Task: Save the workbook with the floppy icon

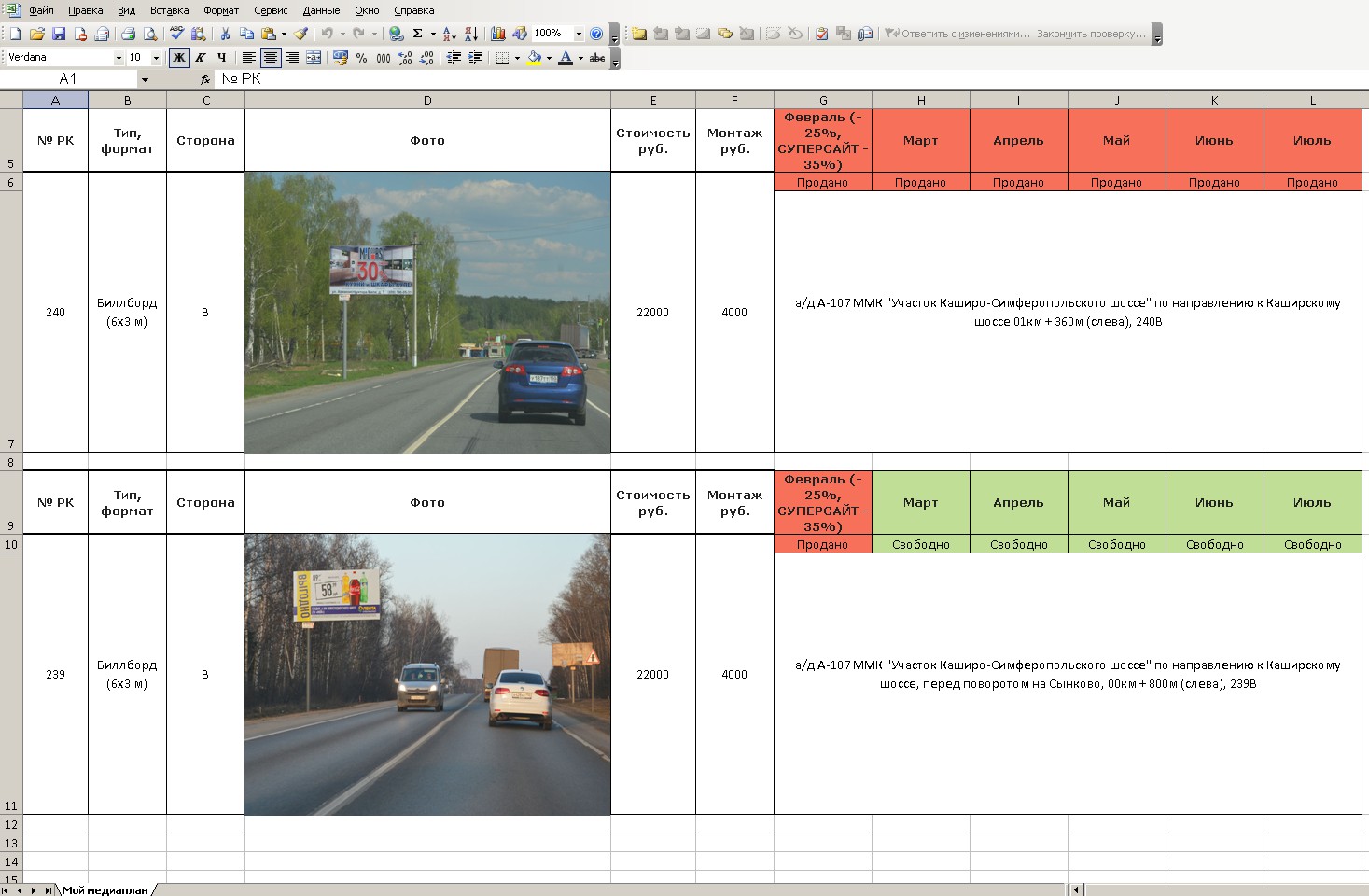Action: click(58, 34)
